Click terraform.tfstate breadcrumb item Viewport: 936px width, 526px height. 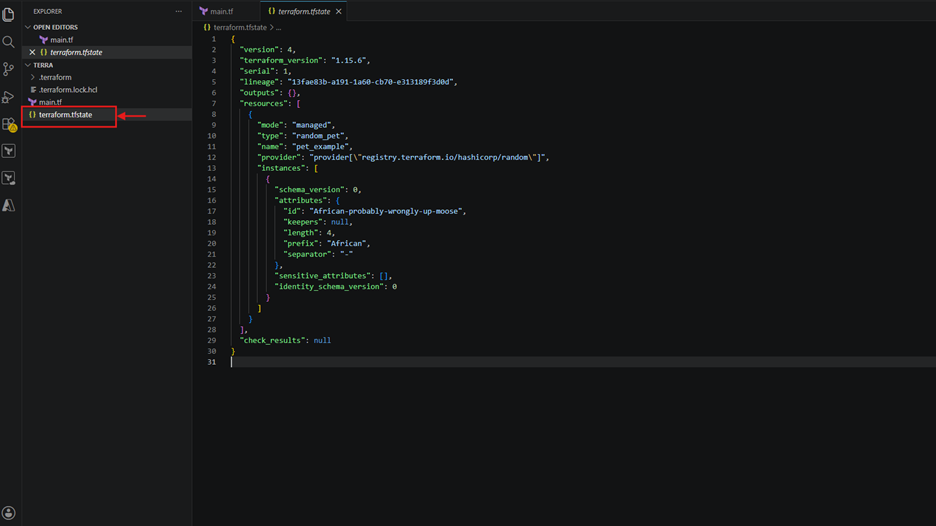239,27
